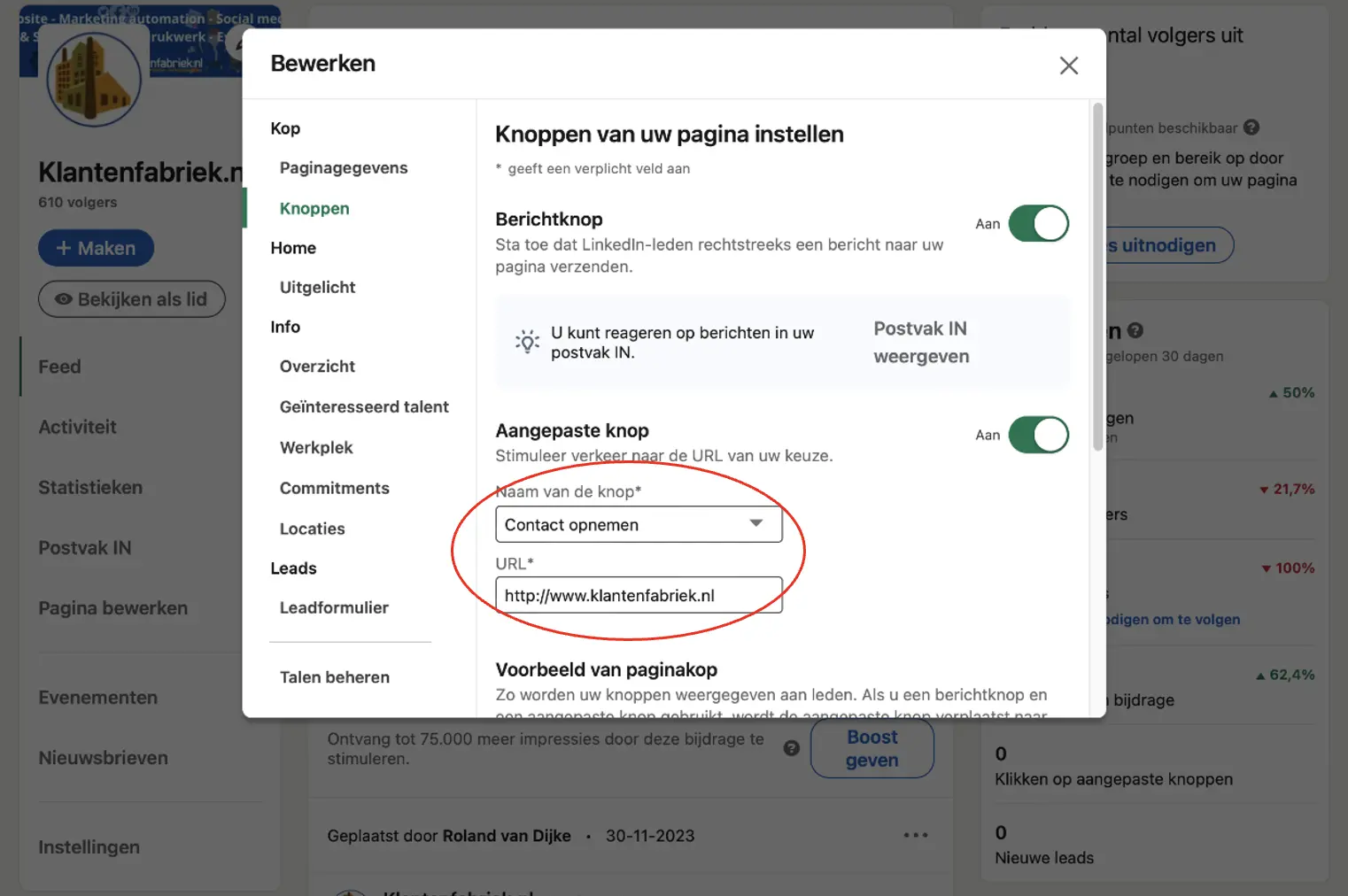Screen dimensions: 1348x896
Task: Select Paginagegevens in dialog sidebar
Action: click(x=344, y=168)
